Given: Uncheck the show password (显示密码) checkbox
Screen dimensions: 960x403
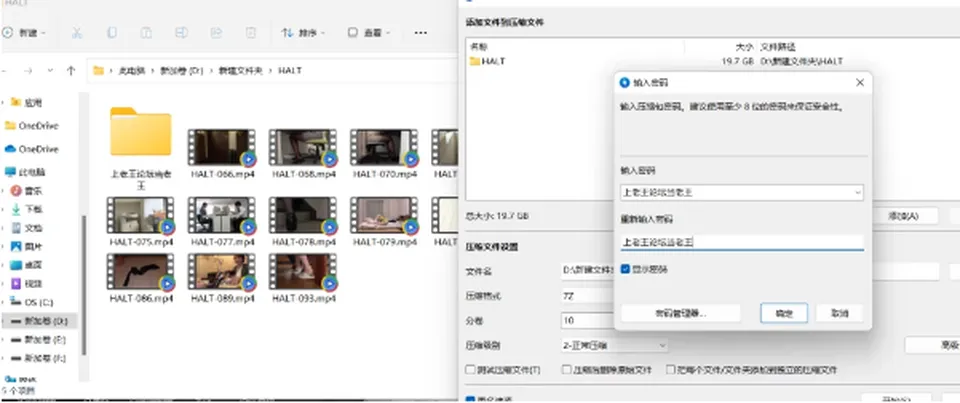Looking at the screenshot, I should click(625, 269).
